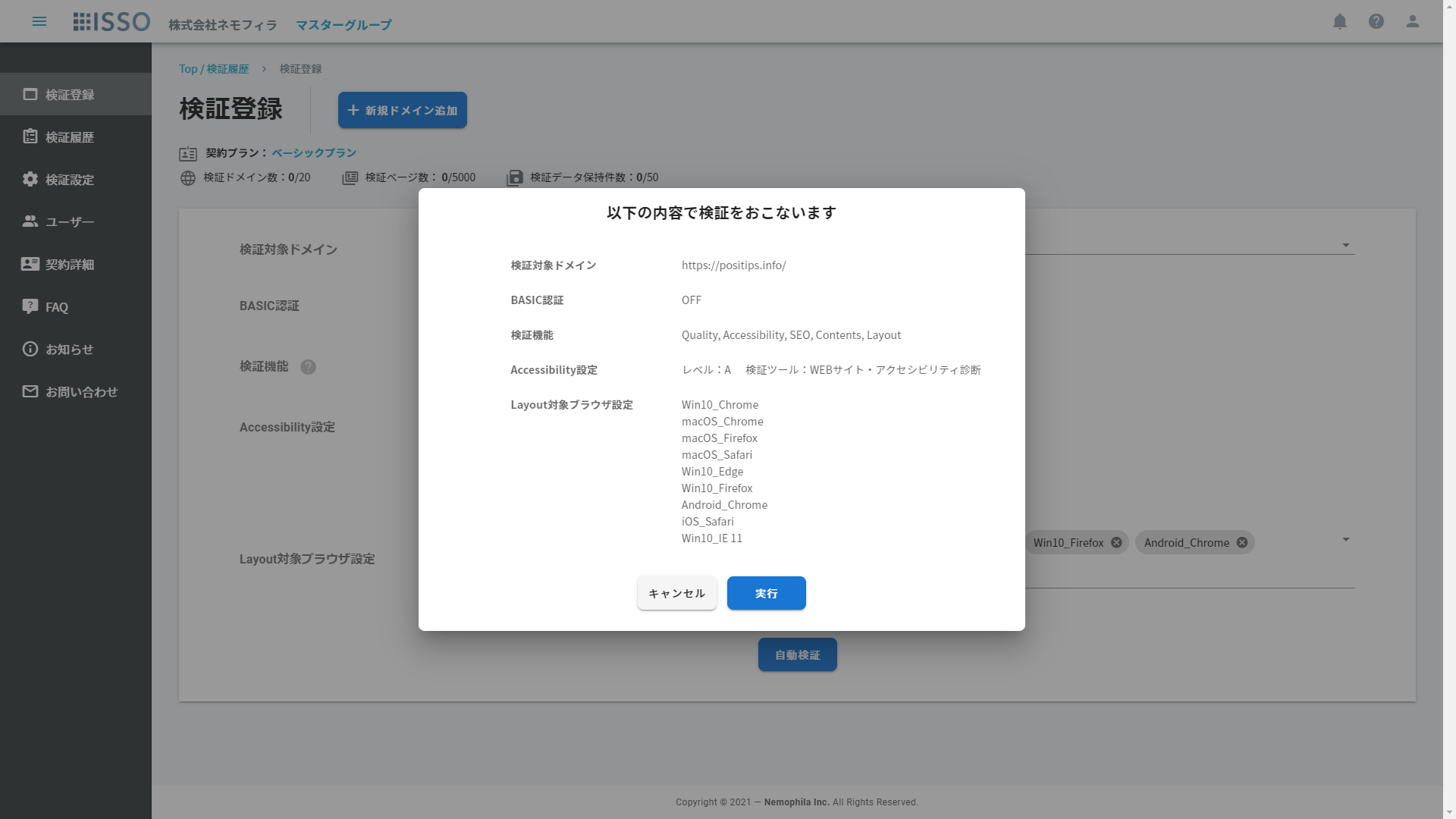Click the pages icon beside 検証ページ数
This screenshot has height=819, width=1456.
click(x=350, y=178)
